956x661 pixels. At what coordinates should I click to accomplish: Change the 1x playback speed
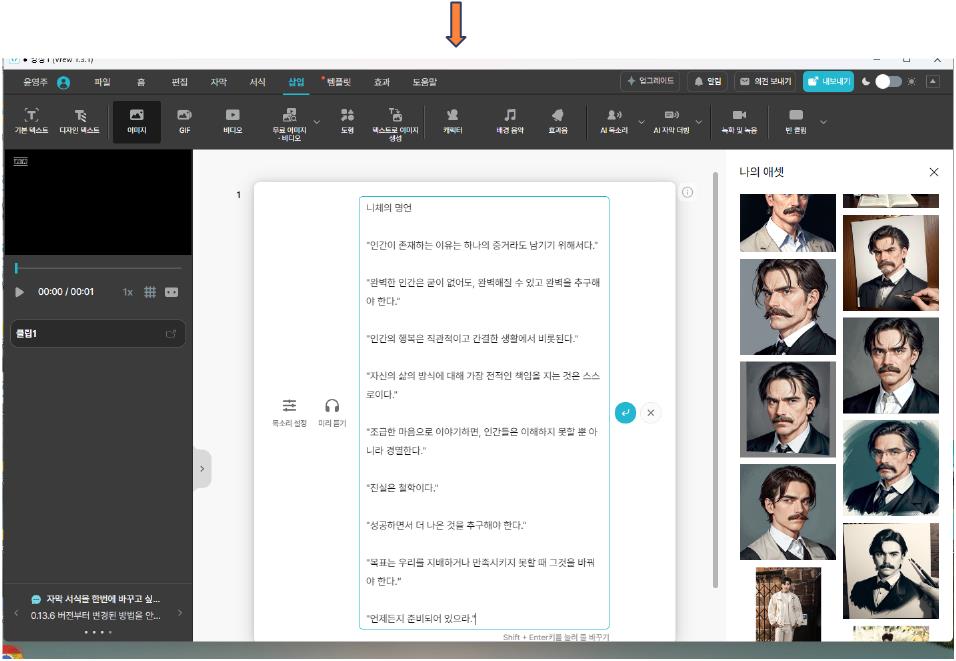(127, 292)
